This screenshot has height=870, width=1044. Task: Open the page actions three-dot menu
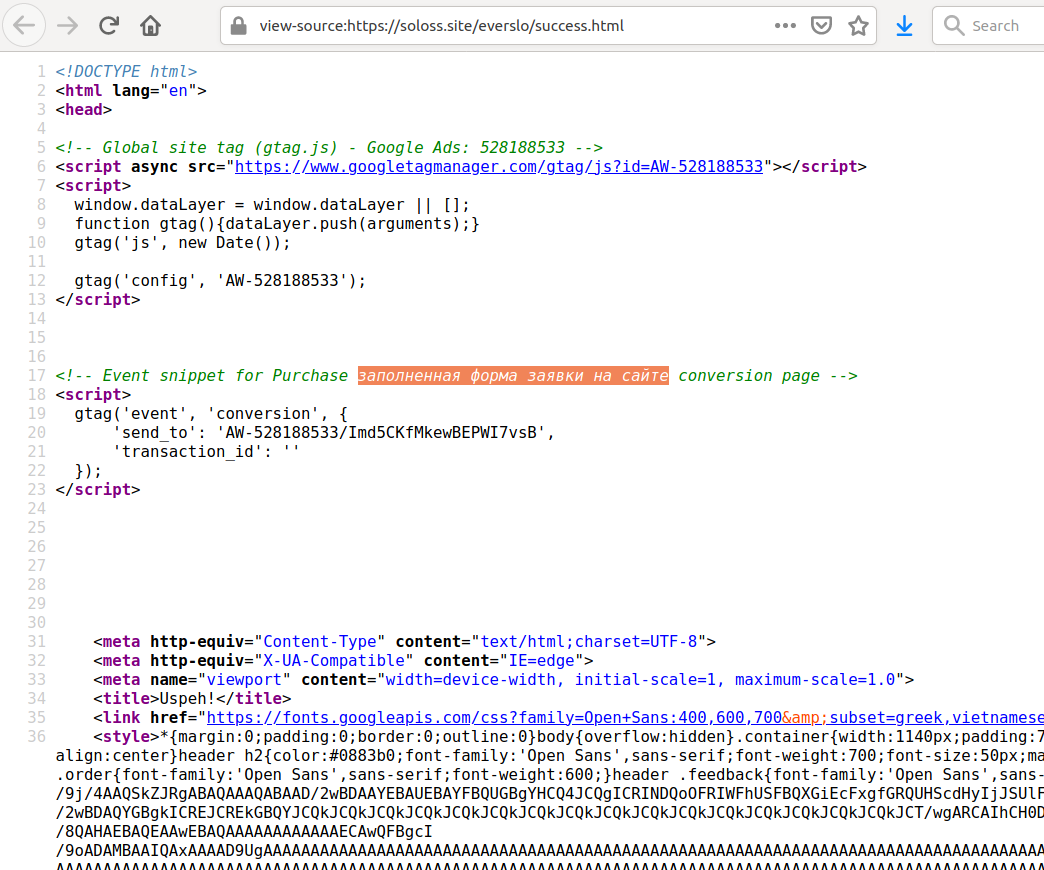pyautogui.click(x=785, y=26)
